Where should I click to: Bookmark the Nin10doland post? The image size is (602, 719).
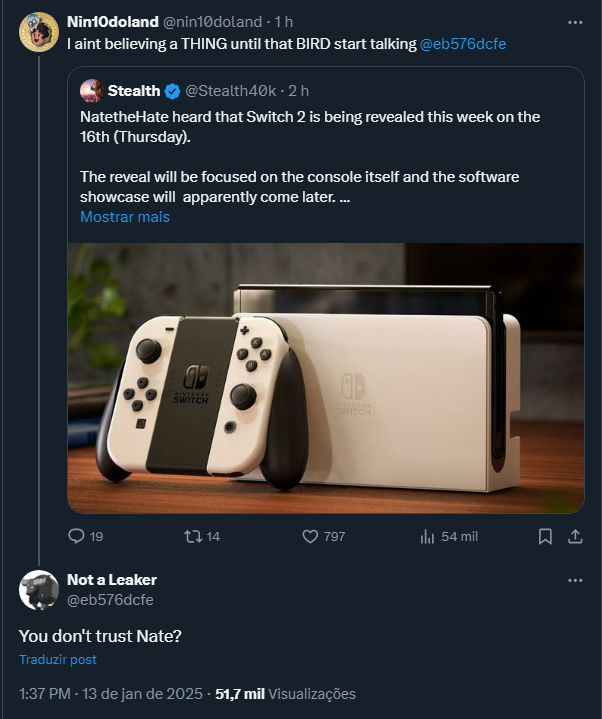tap(545, 536)
